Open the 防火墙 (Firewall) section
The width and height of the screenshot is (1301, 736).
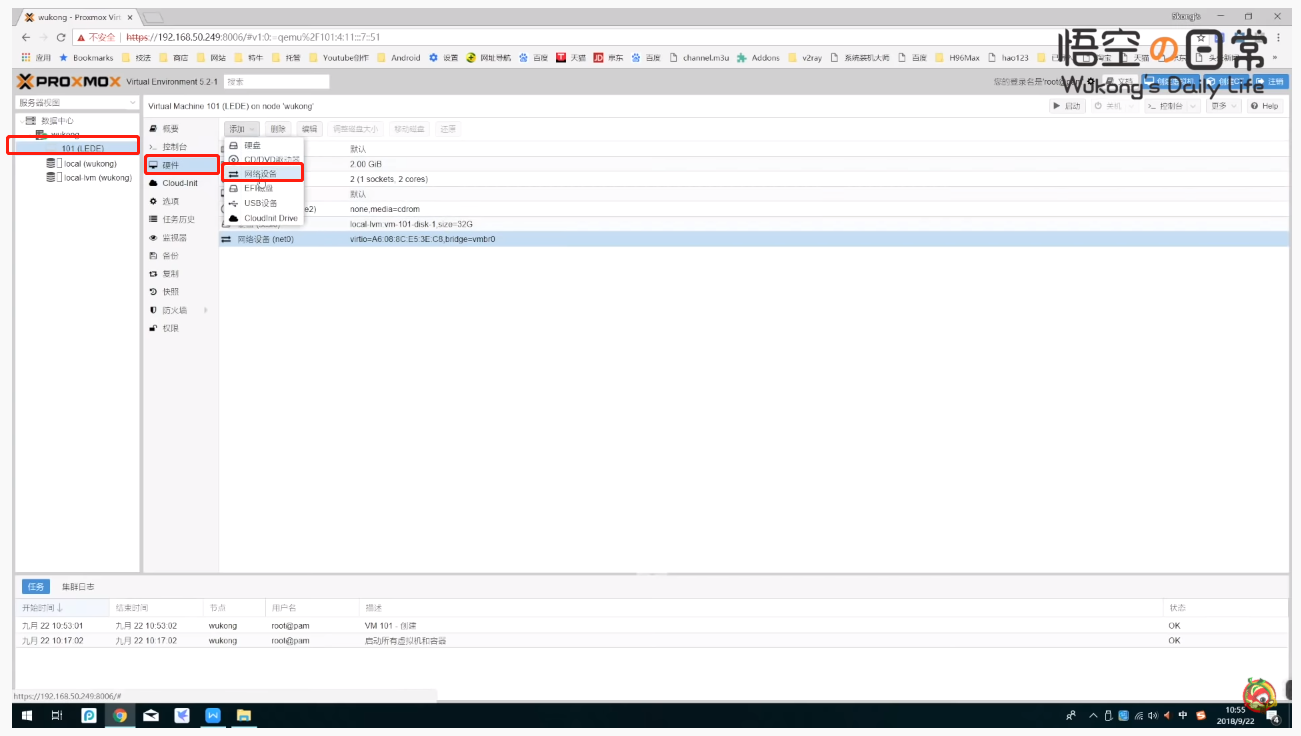coord(180,310)
